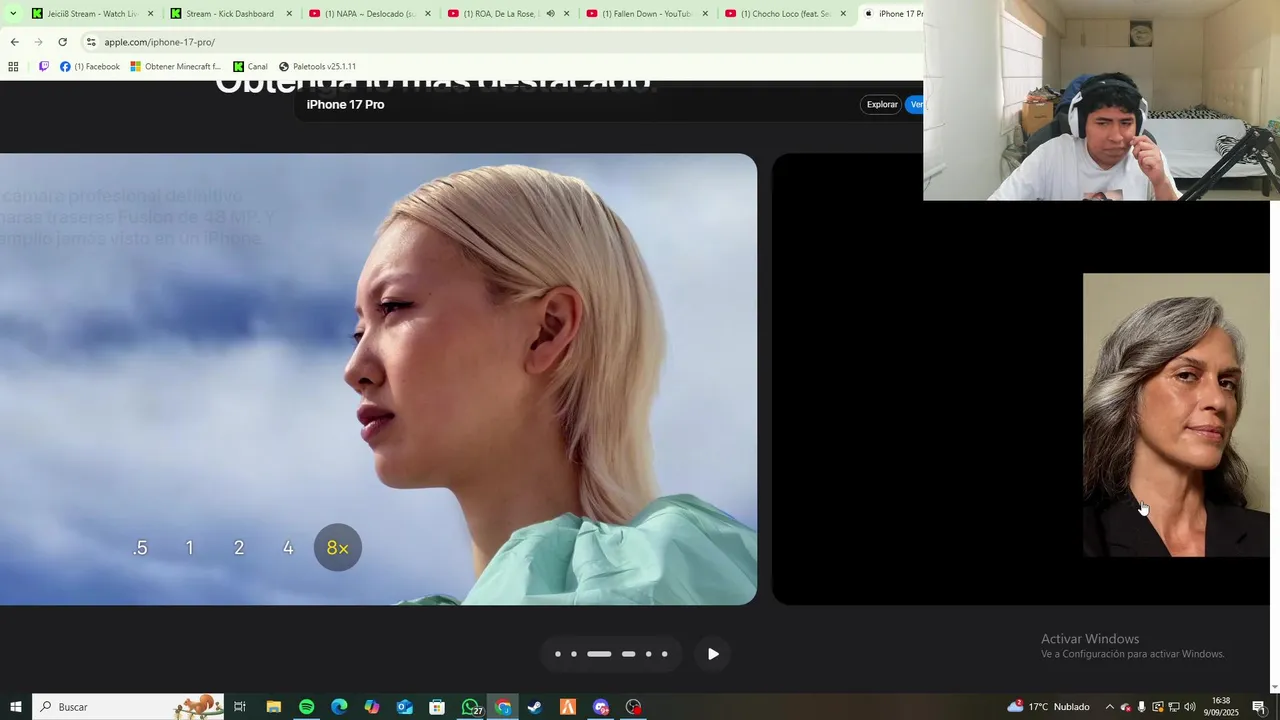Viewport: 1280px width, 720px height.
Task: Open the volume control in tray
Action: (x=1190, y=707)
